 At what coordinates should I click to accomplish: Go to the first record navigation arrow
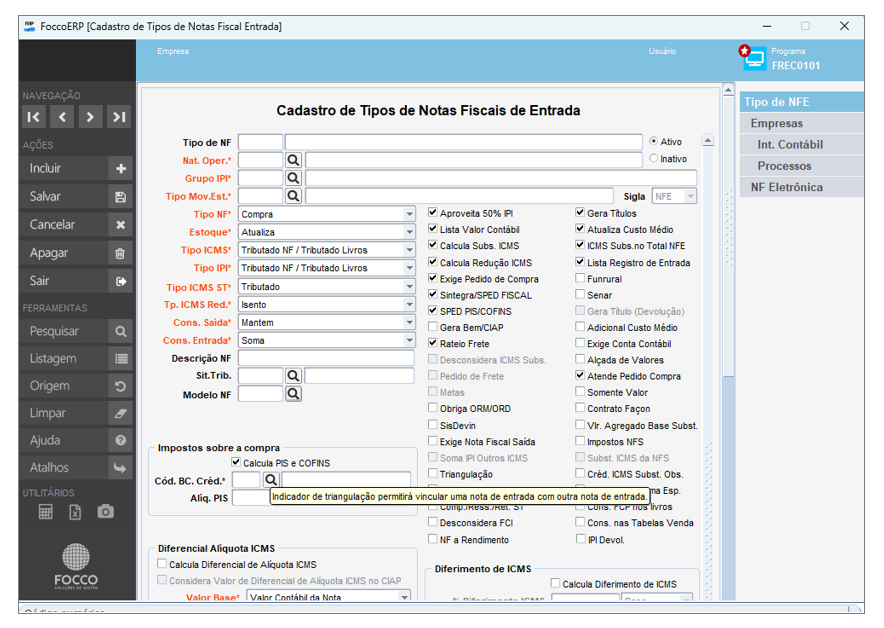point(34,117)
